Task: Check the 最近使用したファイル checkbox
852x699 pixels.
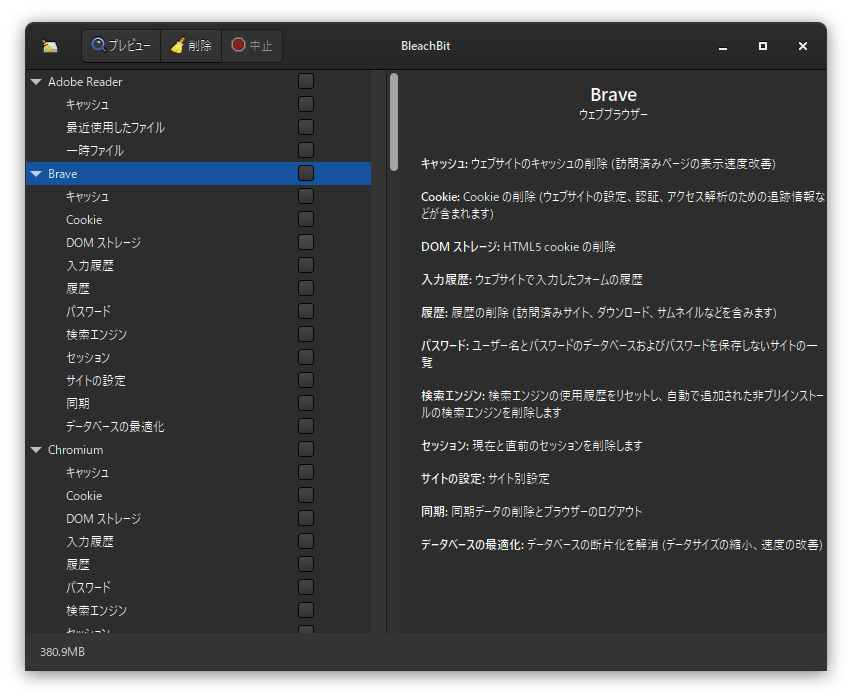Action: (306, 127)
